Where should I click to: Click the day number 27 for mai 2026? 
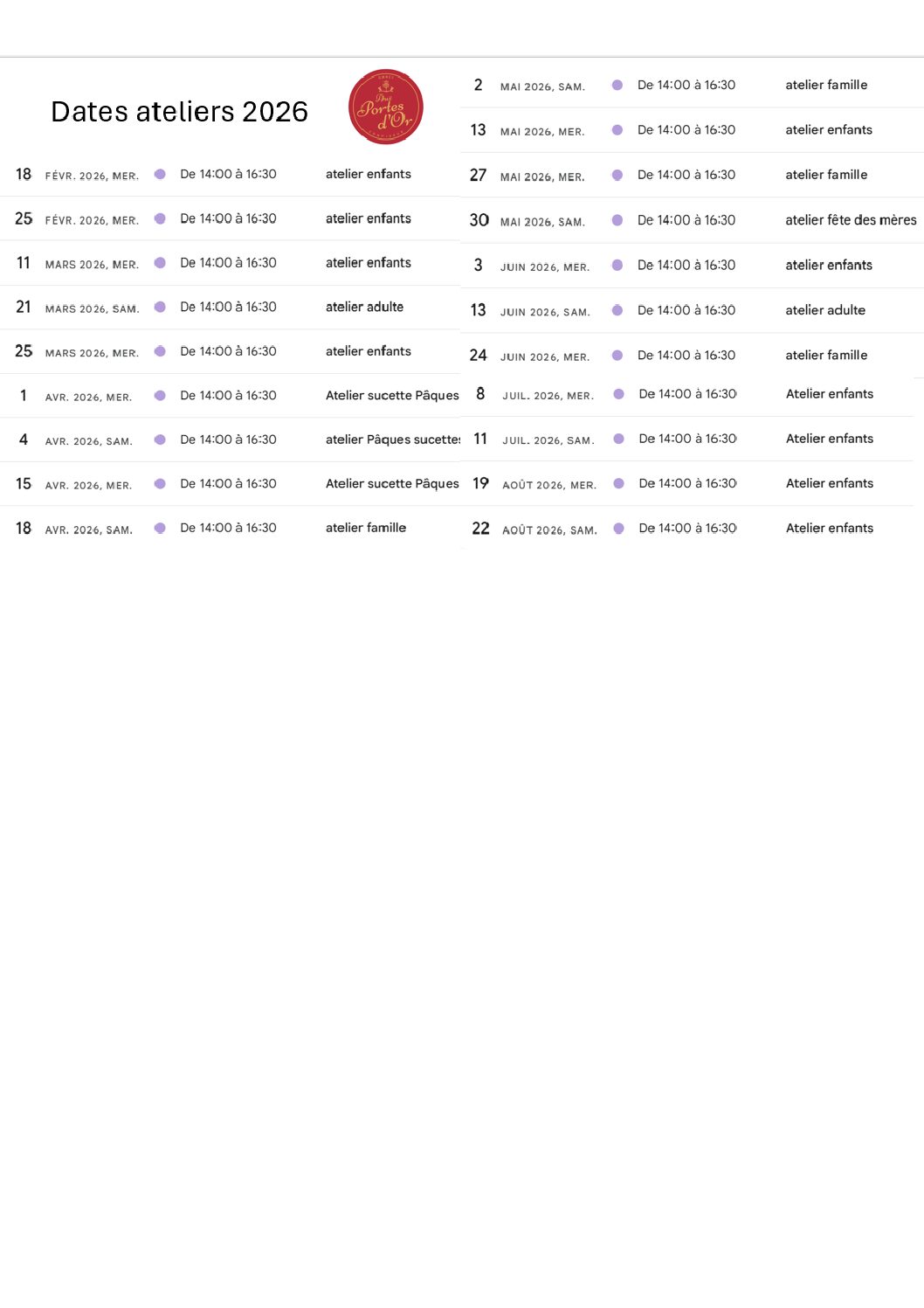pyautogui.click(x=478, y=175)
